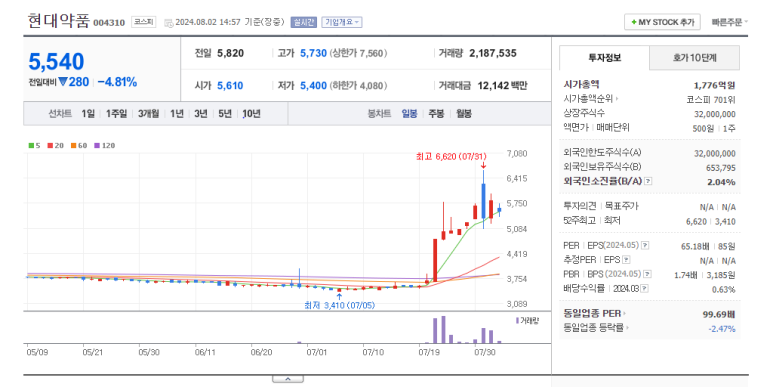
Task: Switch candle chart to 주봉
Action: click(x=436, y=114)
